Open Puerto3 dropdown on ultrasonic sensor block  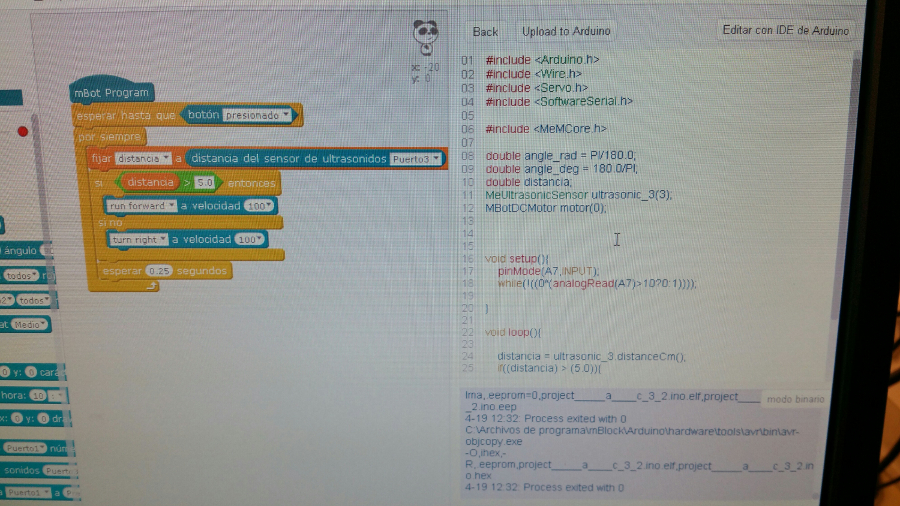click(x=416, y=159)
